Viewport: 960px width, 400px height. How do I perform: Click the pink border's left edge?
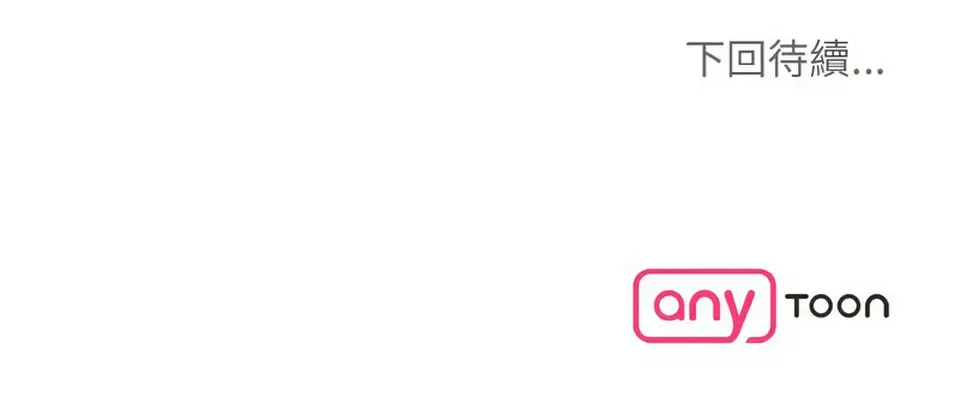pos(636,306)
